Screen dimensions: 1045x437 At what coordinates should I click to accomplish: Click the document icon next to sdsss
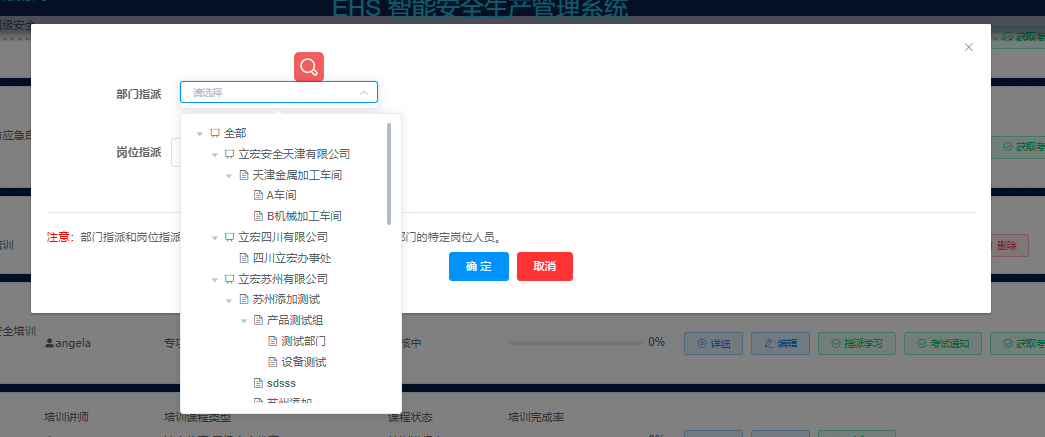pyautogui.click(x=258, y=383)
